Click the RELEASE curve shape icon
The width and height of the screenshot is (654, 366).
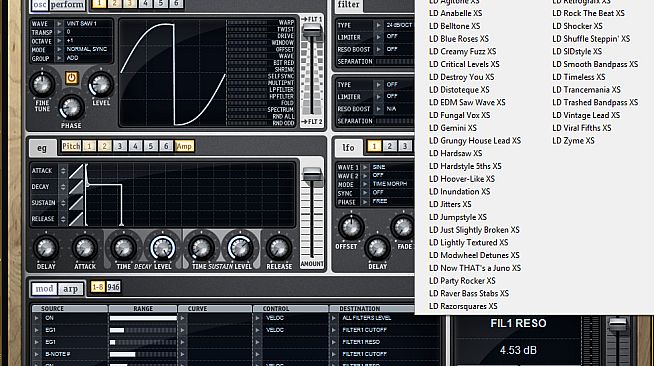(x=76, y=219)
